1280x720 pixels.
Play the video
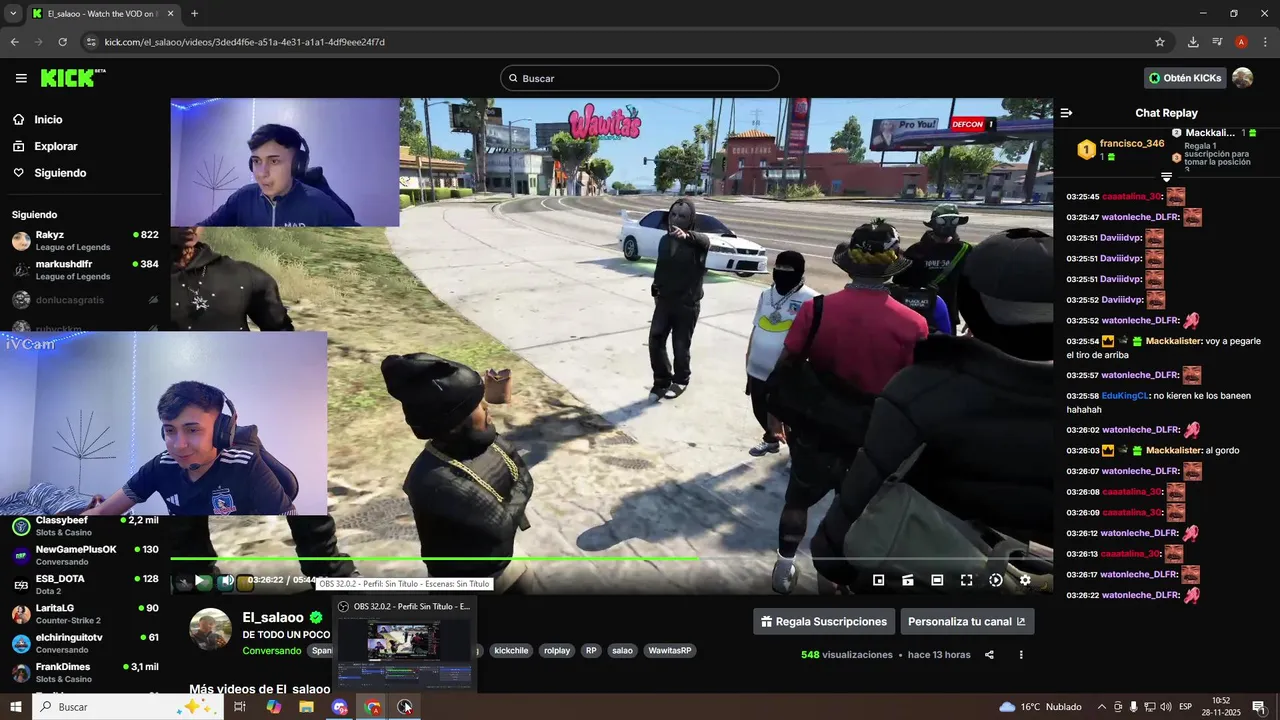tap(199, 580)
